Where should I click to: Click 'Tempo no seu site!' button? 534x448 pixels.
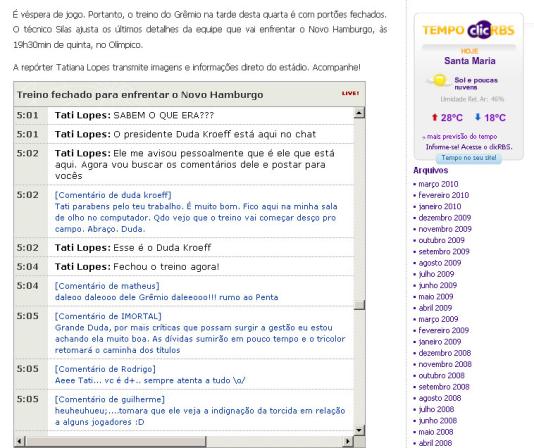click(469, 158)
